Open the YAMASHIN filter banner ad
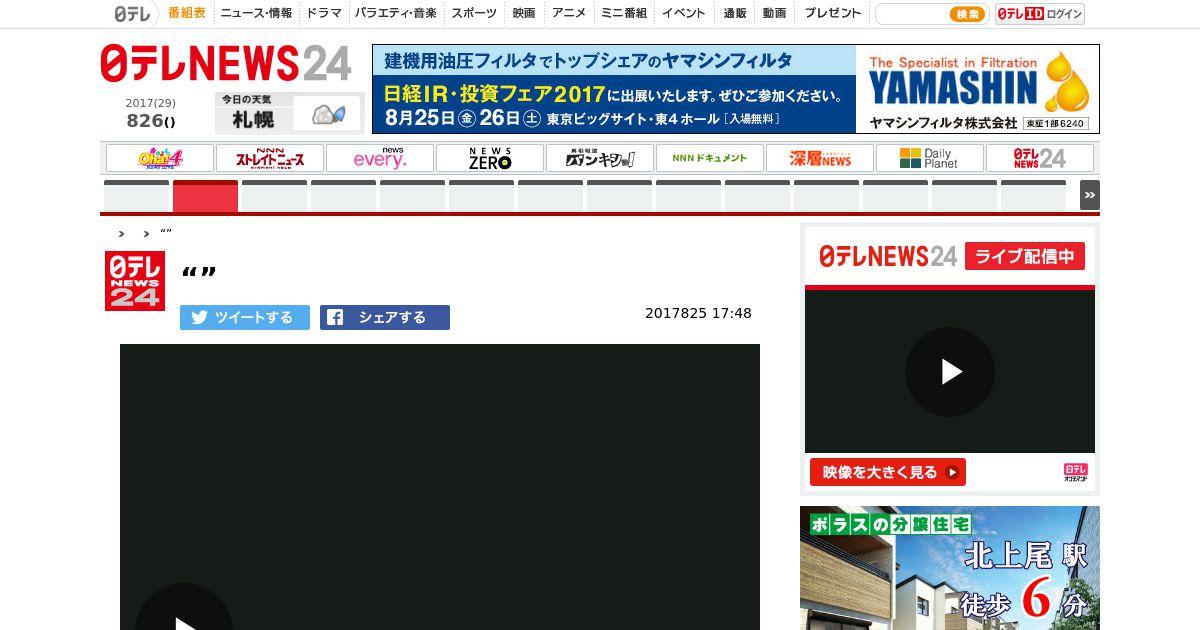This screenshot has height=630, width=1200. point(736,89)
